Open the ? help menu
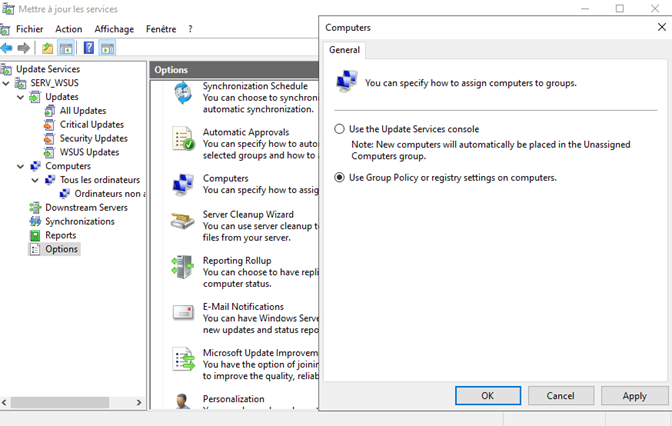This screenshot has height=426, width=672. tap(190, 29)
